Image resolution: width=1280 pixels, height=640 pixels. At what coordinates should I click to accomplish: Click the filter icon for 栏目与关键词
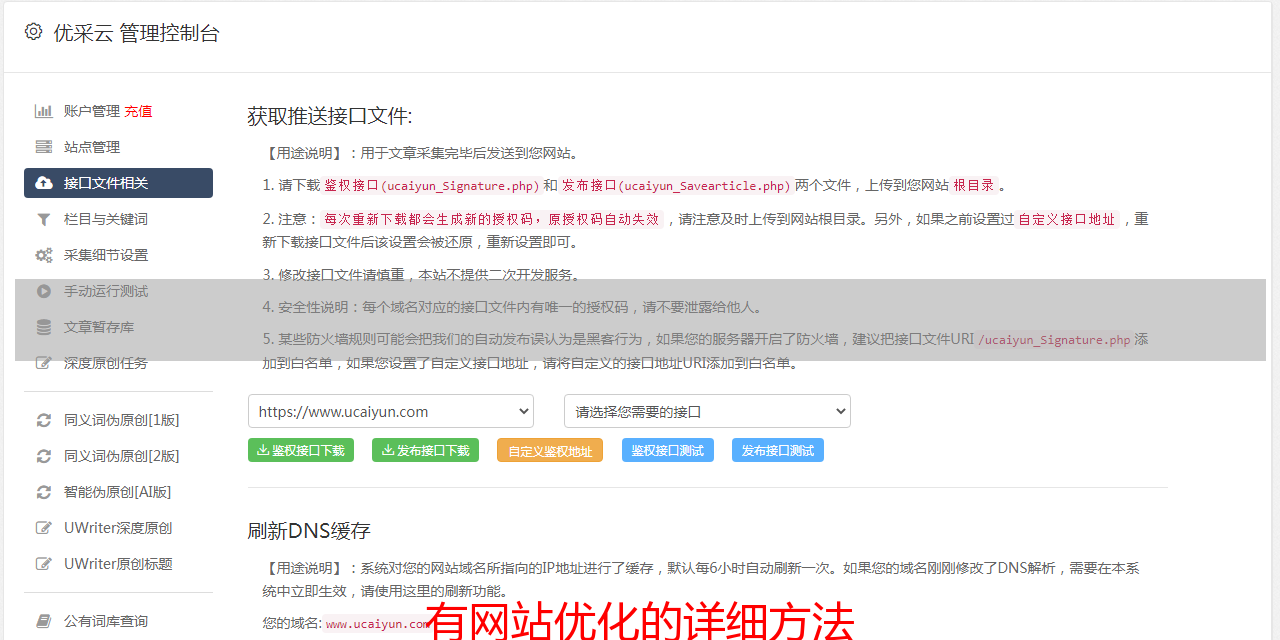tap(44, 219)
